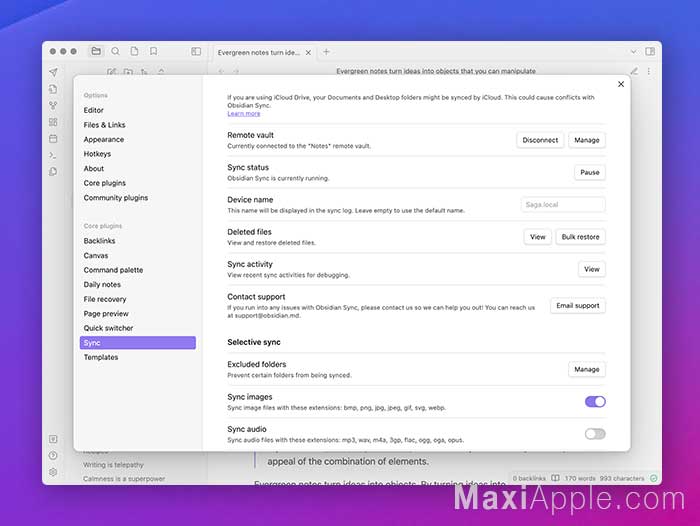
Task: Select Backlinks plugin settings
Action: click(138, 241)
